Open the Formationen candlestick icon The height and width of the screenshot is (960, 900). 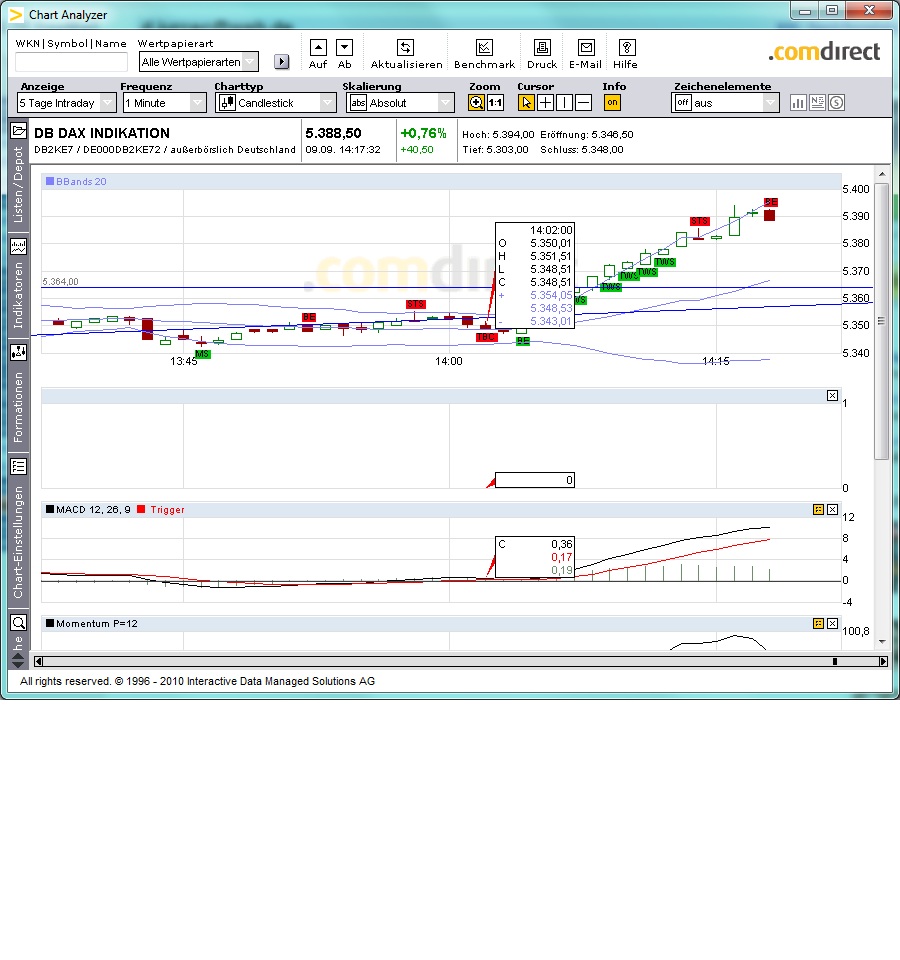point(18,352)
